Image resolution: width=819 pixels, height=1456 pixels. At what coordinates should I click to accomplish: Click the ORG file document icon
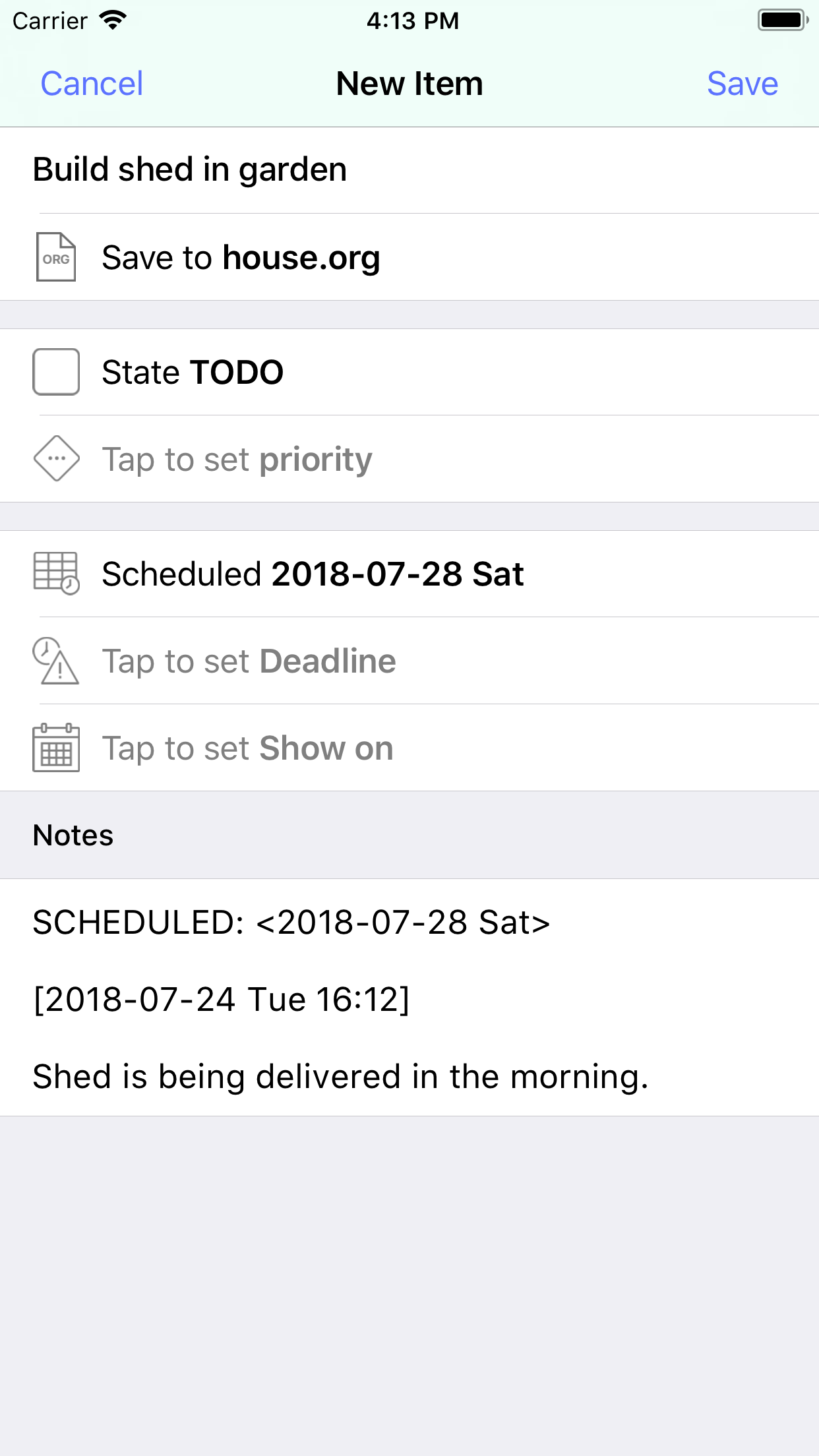click(56, 257)
